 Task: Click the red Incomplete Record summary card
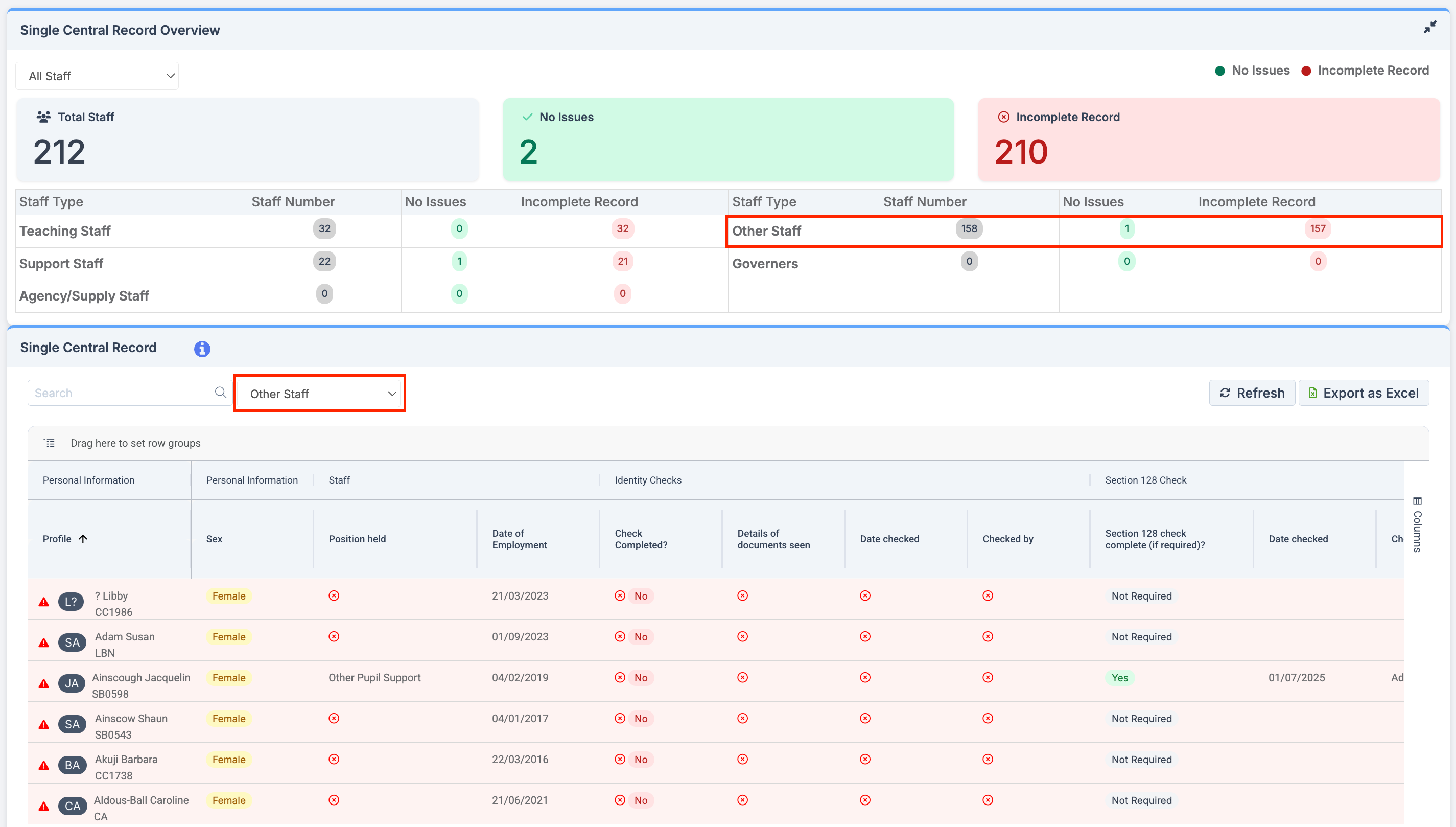point(1209,140)
